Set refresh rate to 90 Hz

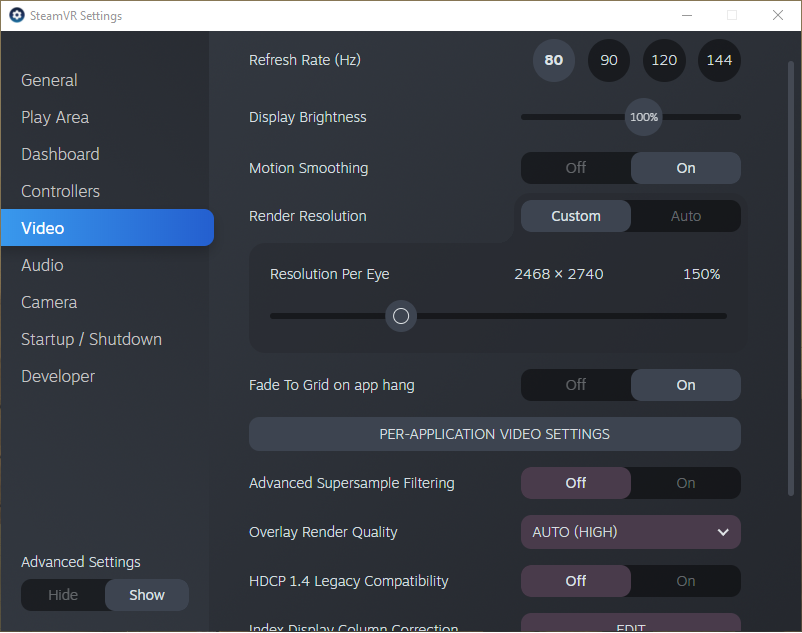click(x=609, y=60)
